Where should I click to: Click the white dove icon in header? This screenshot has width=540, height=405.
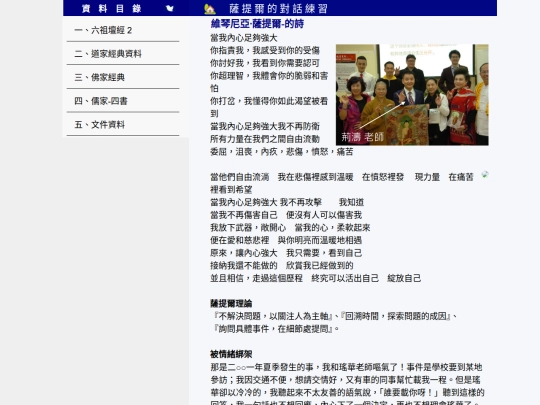click(170, 8)
